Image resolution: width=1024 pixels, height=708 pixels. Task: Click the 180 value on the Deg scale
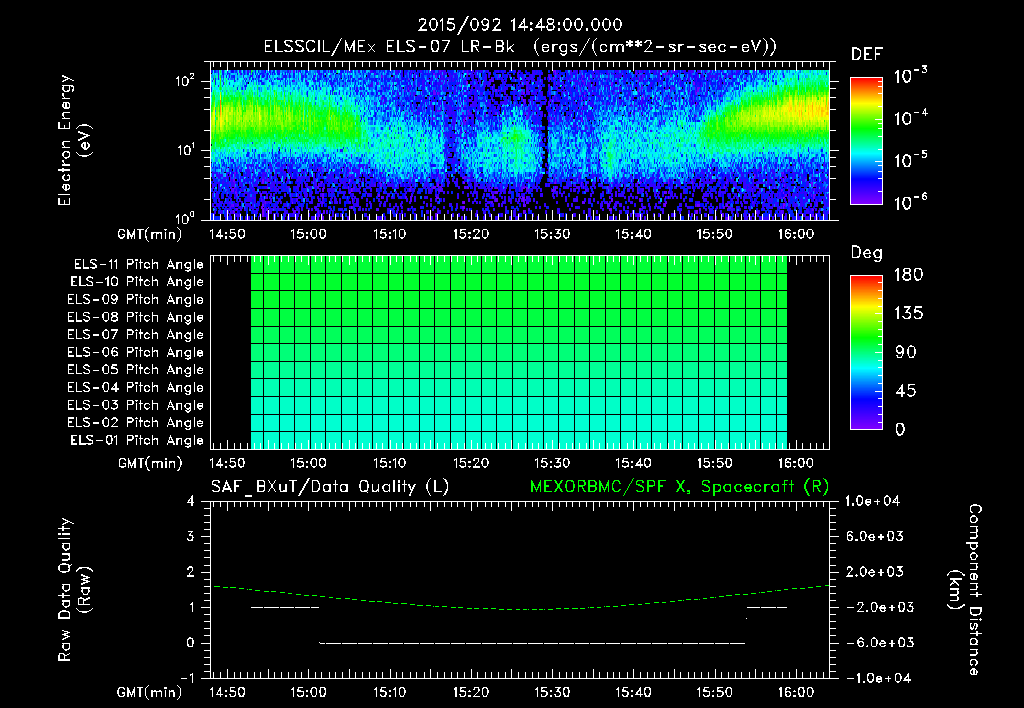click(909, 275)
